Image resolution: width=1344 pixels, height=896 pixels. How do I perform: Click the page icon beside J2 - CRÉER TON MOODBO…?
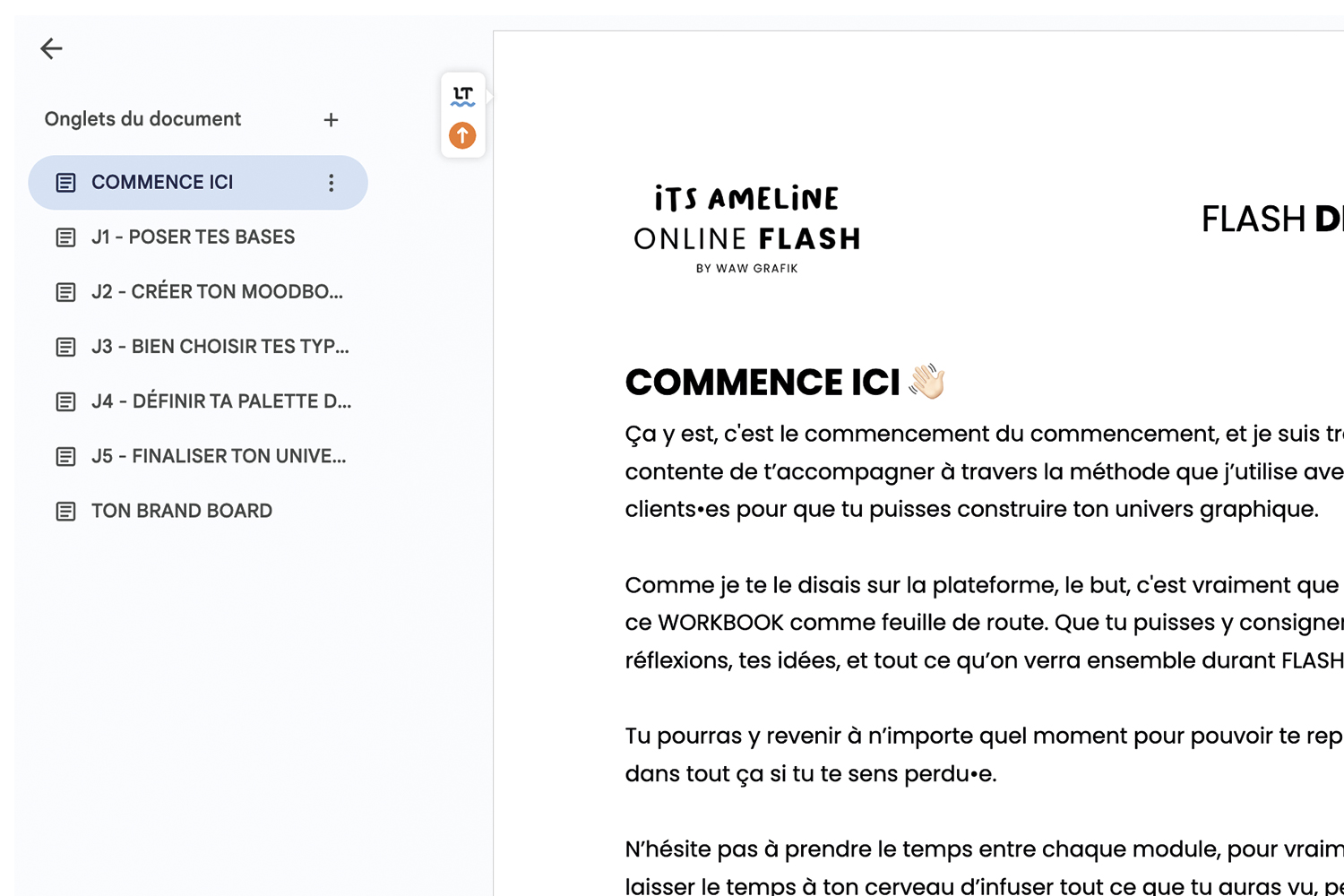pos(65,292)
